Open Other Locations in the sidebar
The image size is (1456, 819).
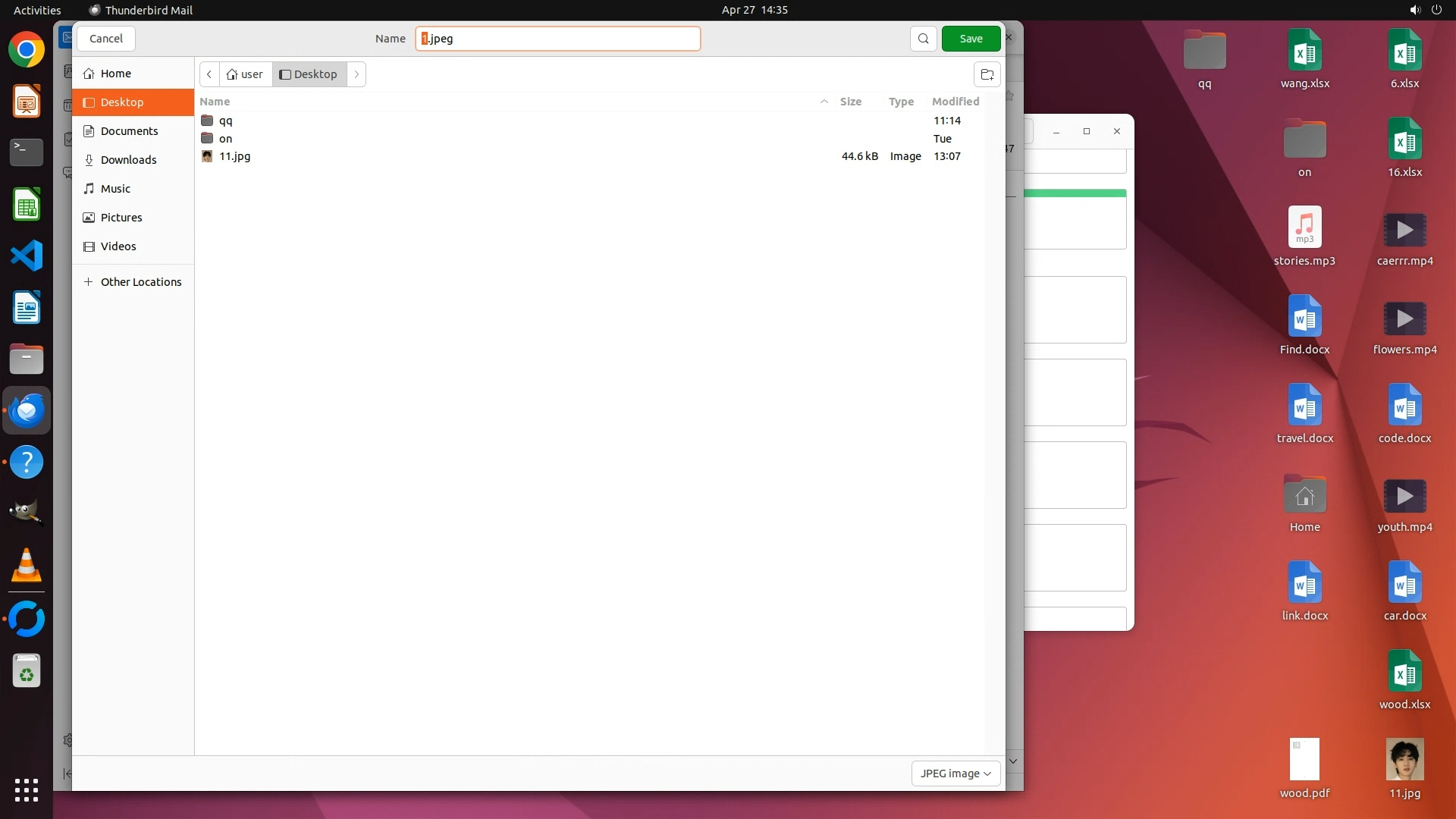pyautogui.click(x=140, y=282)
